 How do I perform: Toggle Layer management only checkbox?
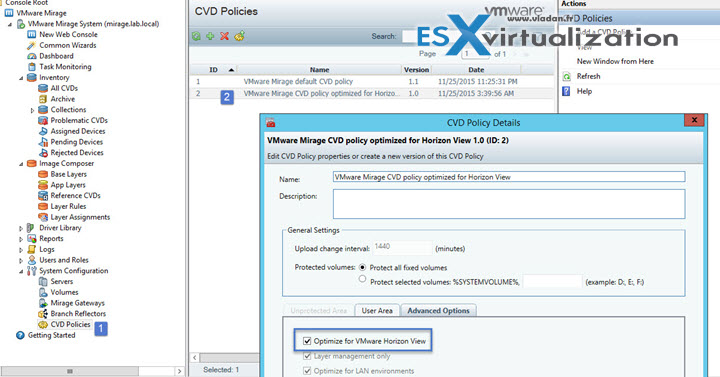tap(307, 356)
